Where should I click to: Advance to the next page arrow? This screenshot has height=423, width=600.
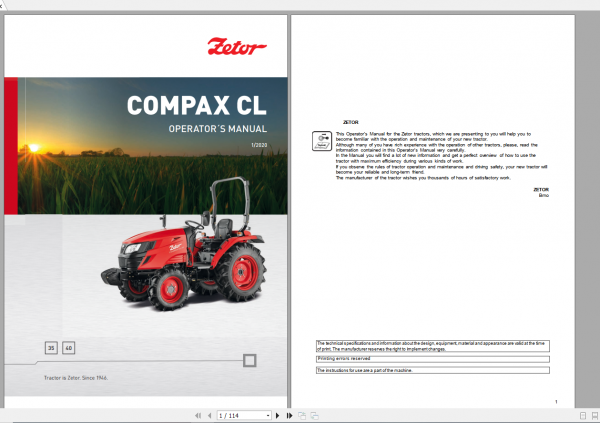(x=278, y=415)
